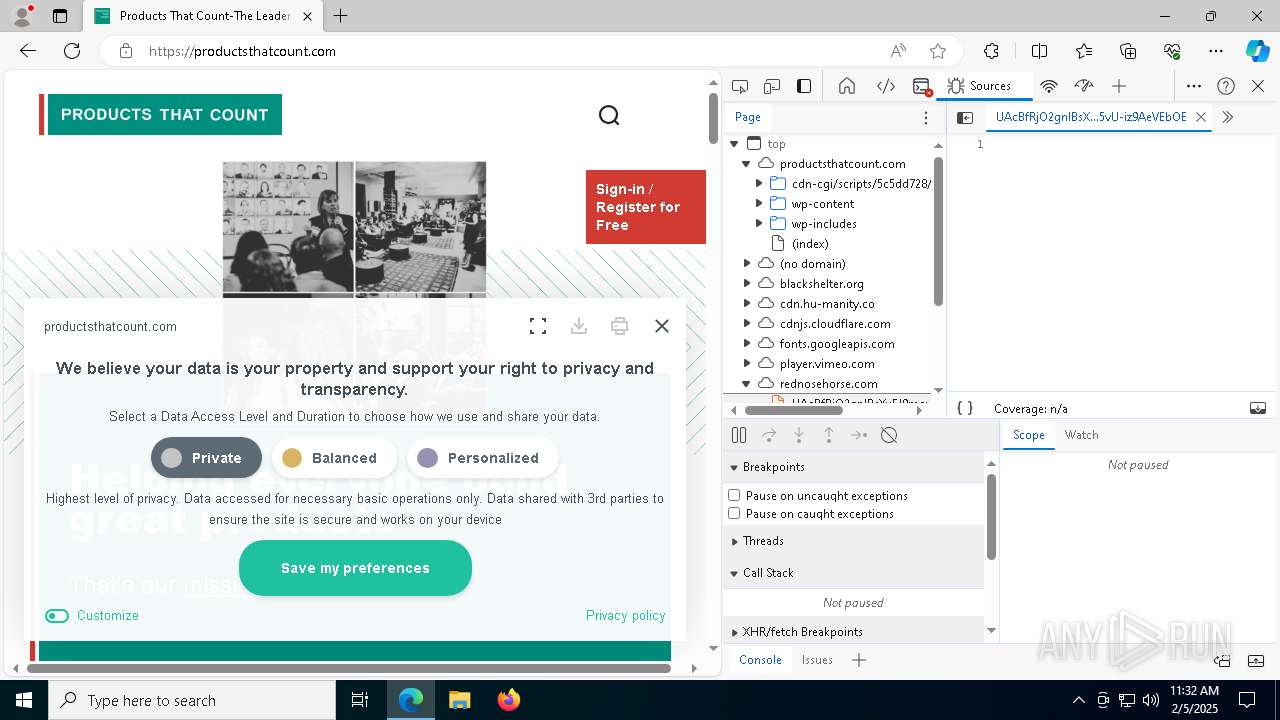Close the UAcBfRjO2gnIBsX file tab
Viewport: 1280px width, 720px height.
1201,117
